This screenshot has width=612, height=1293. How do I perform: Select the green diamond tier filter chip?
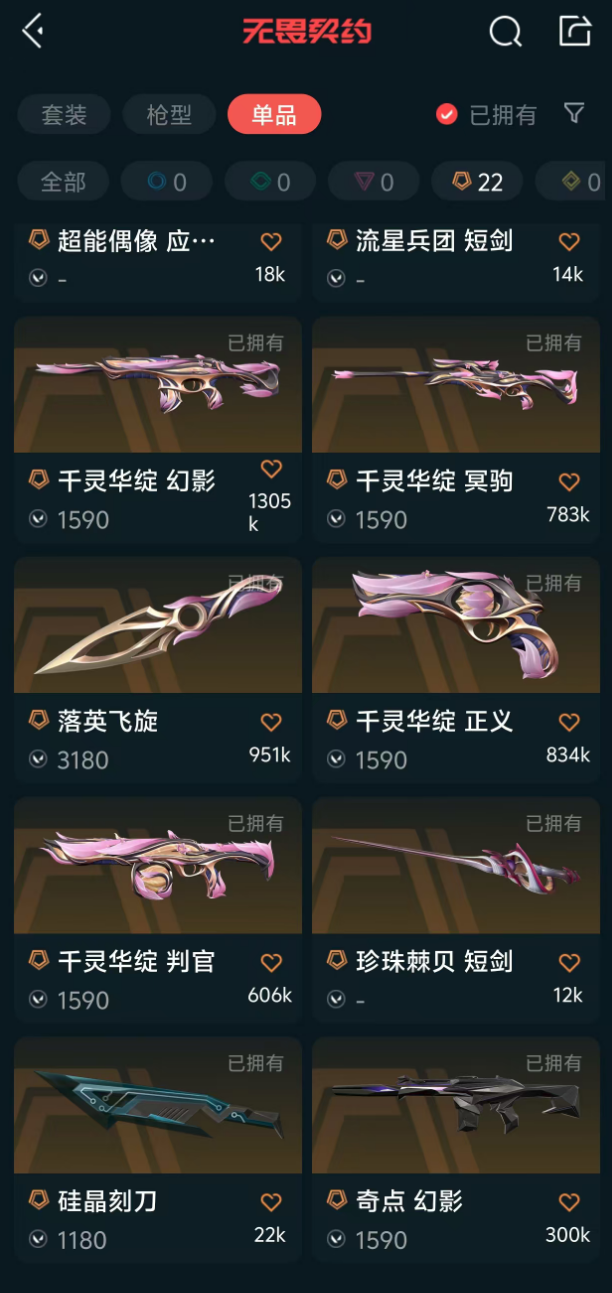270,182
